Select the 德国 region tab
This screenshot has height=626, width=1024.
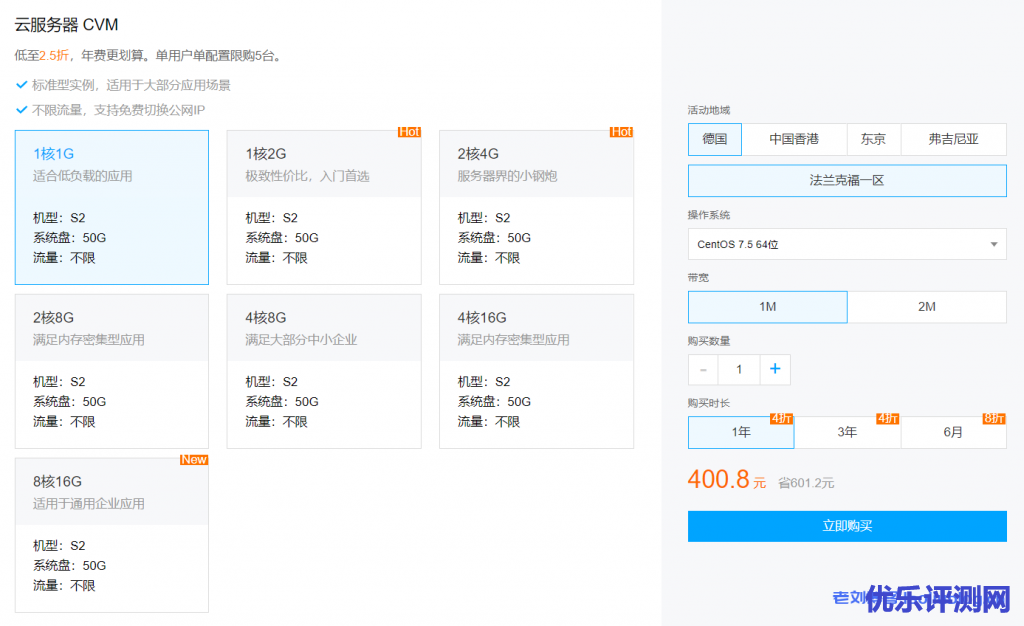coord(715,139)
